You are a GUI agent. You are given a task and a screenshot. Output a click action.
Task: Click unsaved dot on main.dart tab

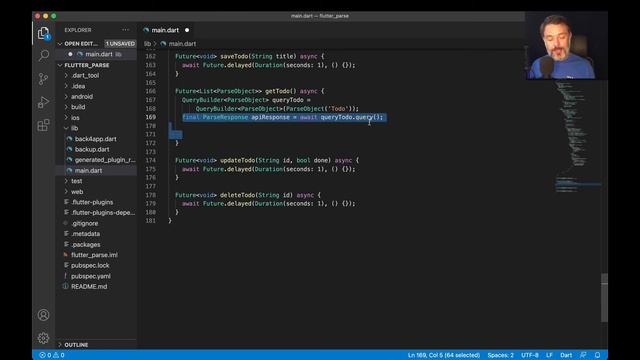tap(187, 30)
